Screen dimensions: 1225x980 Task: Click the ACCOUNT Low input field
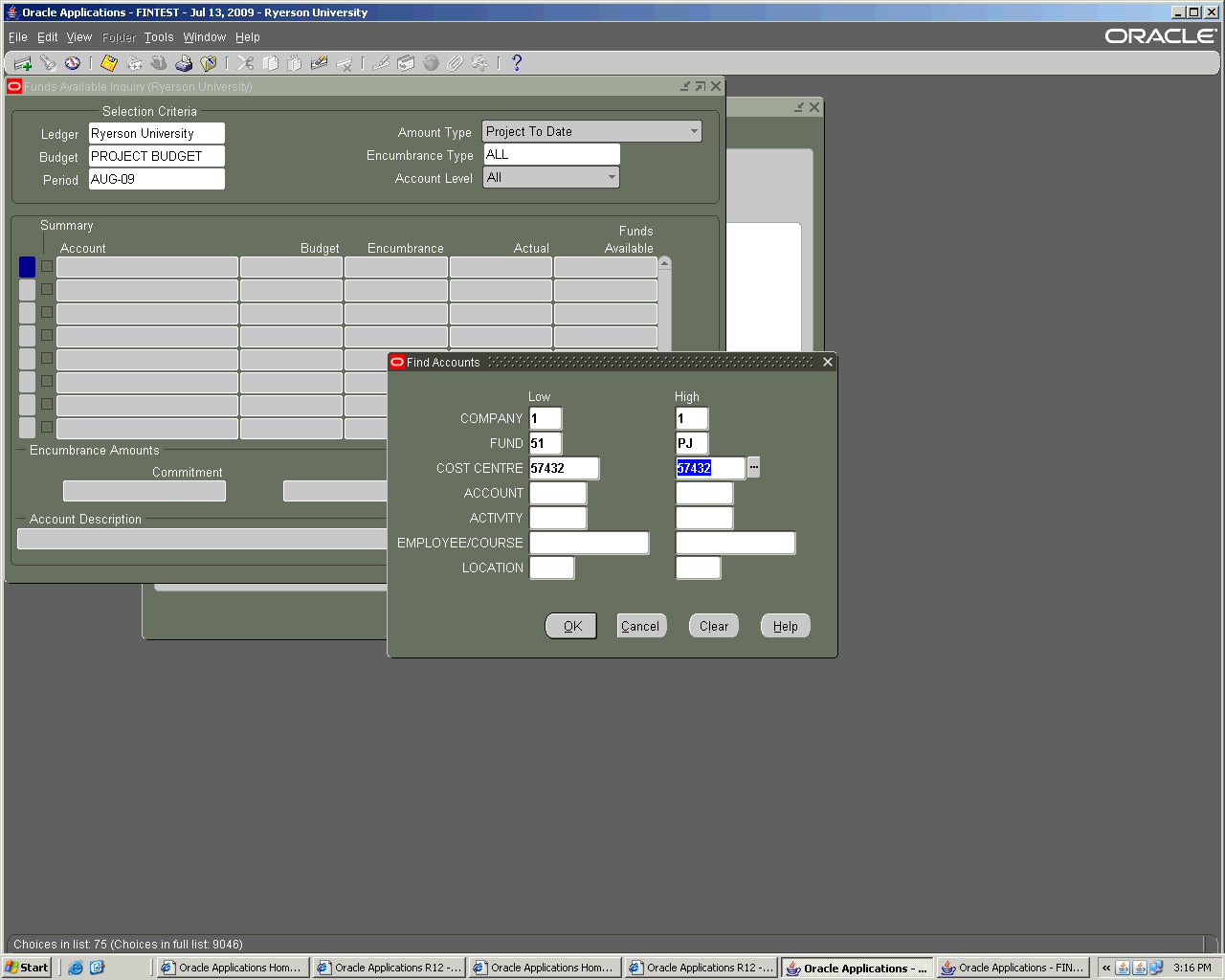coord(558,493)
